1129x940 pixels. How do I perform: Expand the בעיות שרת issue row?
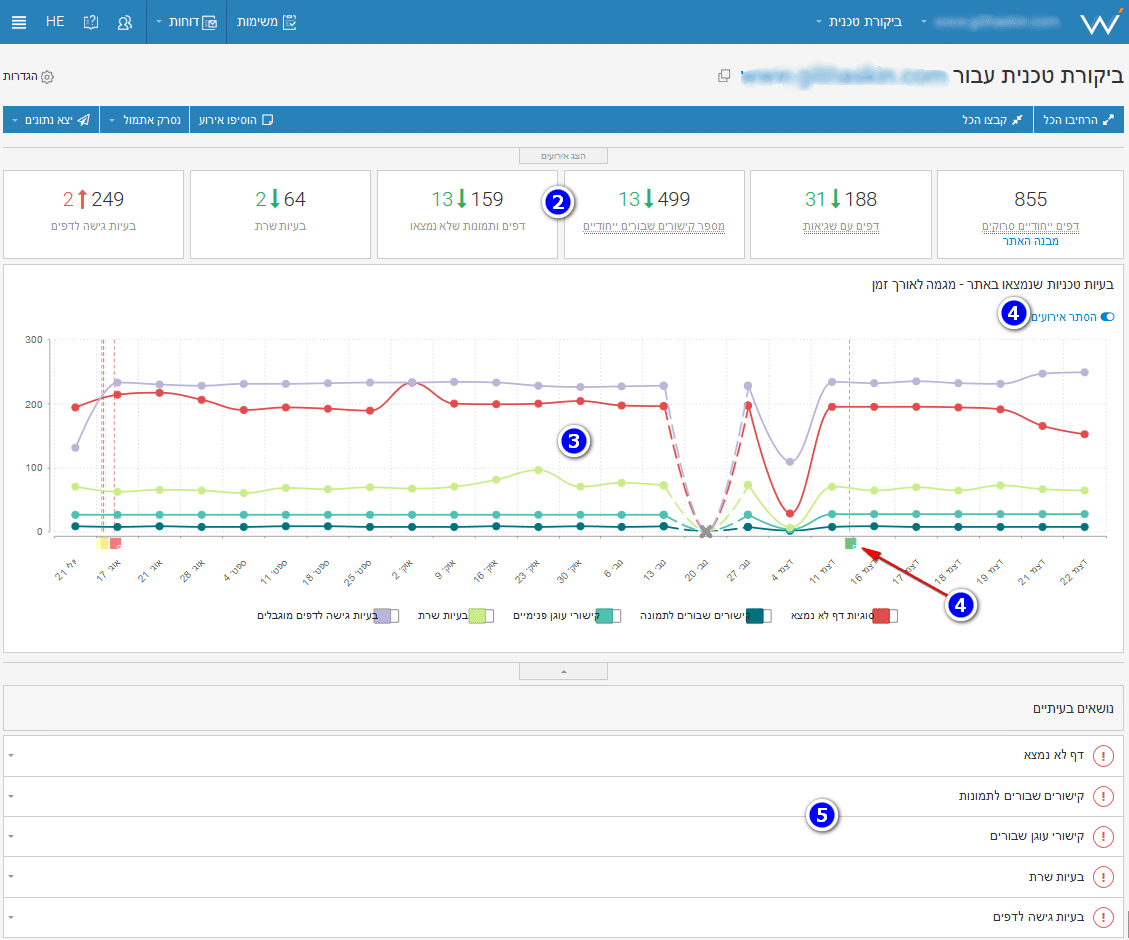(x=563, y=877)
